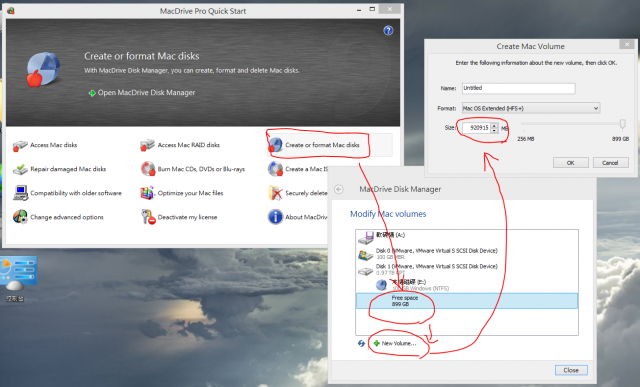Click the Disk 1 hard drive icon
Screen dimensions: 640x387
point(365,271)
